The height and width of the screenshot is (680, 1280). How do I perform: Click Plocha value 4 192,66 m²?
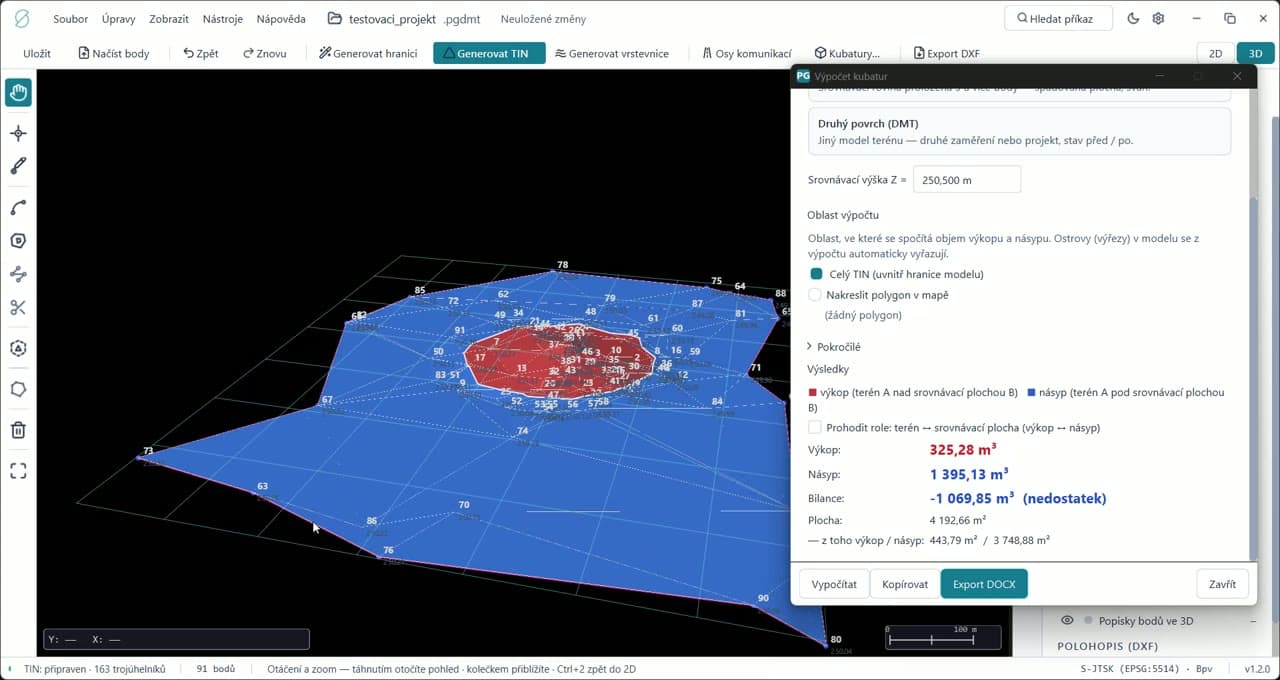(x=958, y=520)
